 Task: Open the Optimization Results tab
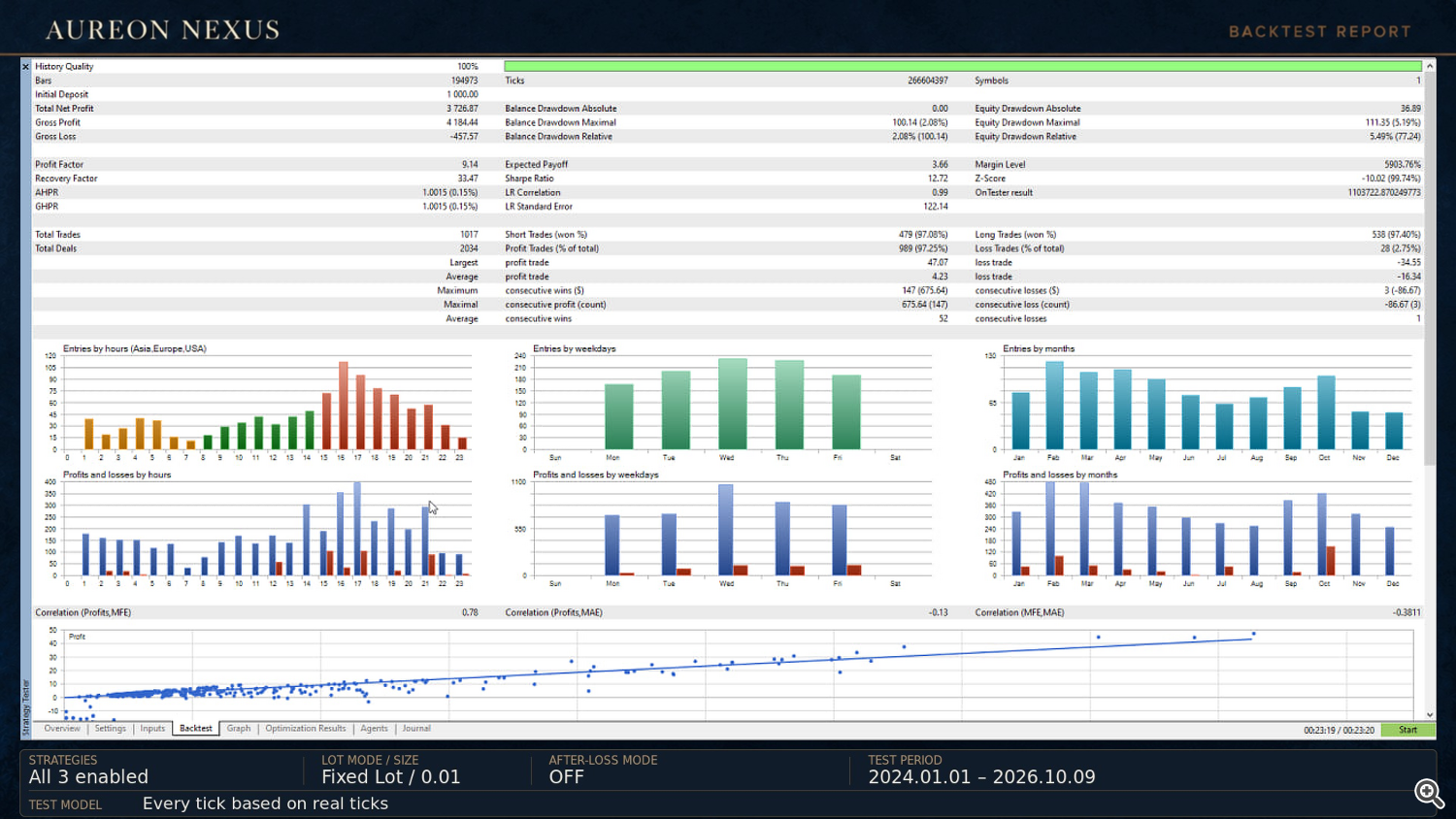coord(306,729)
